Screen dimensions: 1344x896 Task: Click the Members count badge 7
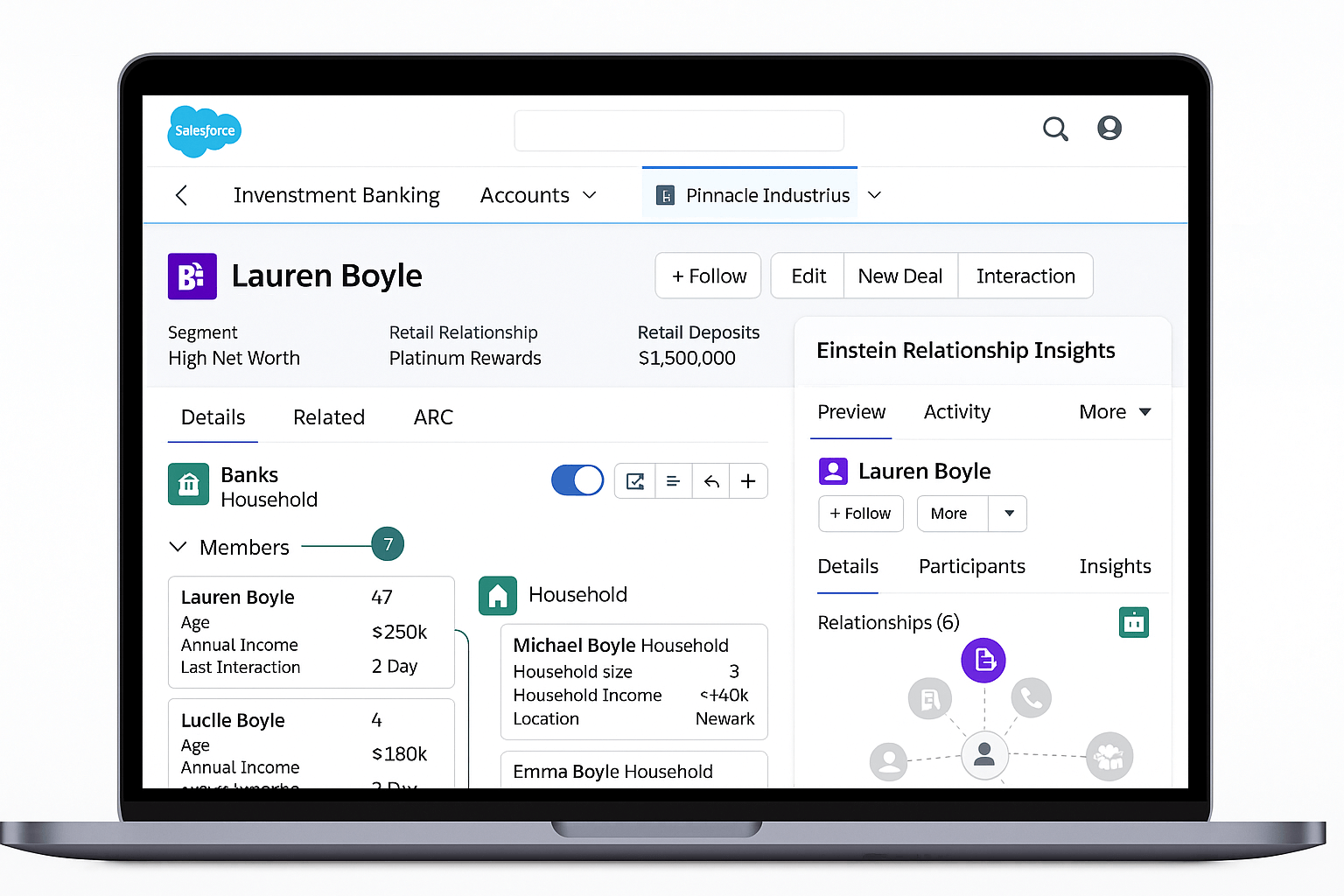click(388, 544)
